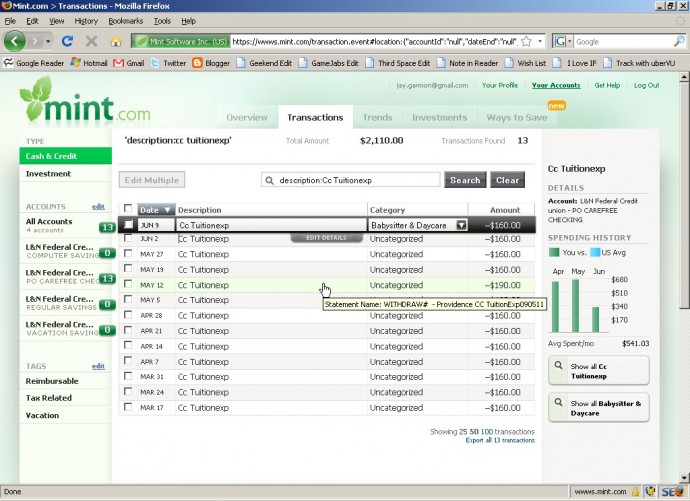The width and height of the screenshot is (690, 501).
Task: Show 50 transactions per page
Action: (x=474, y=432)
